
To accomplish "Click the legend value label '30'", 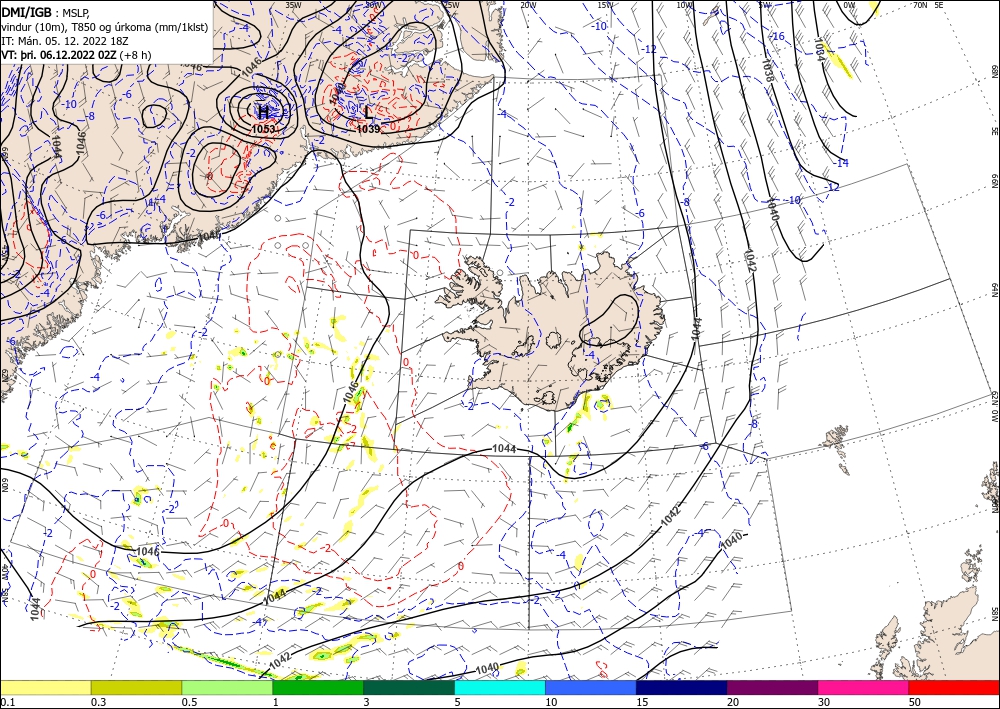I will pos(824,702).
